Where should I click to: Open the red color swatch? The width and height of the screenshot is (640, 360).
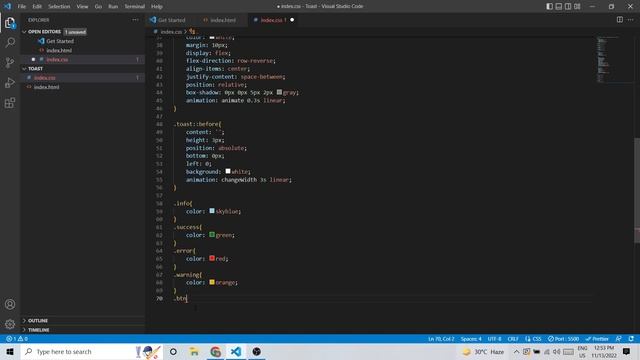(x=212, y=258)
